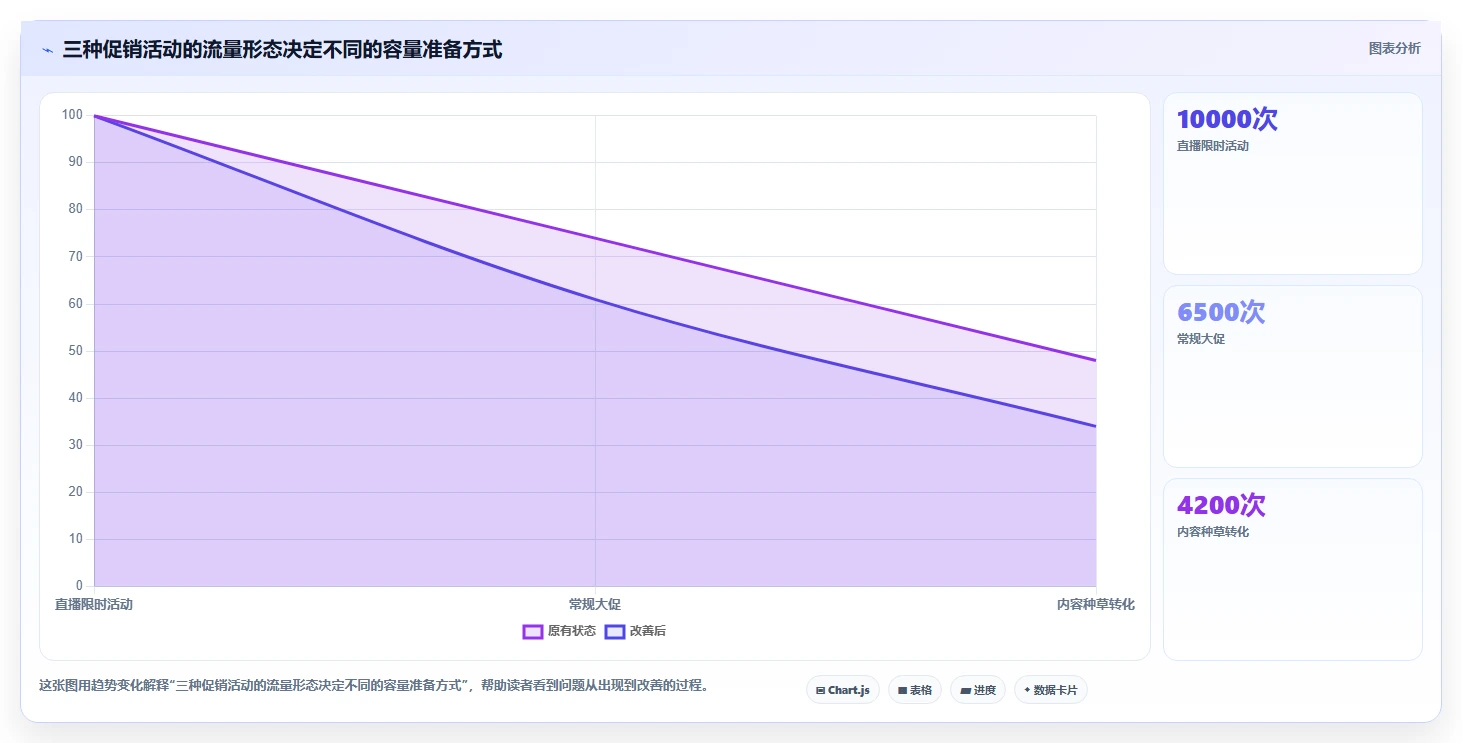Toggle the 改善后 legend series

636,631
